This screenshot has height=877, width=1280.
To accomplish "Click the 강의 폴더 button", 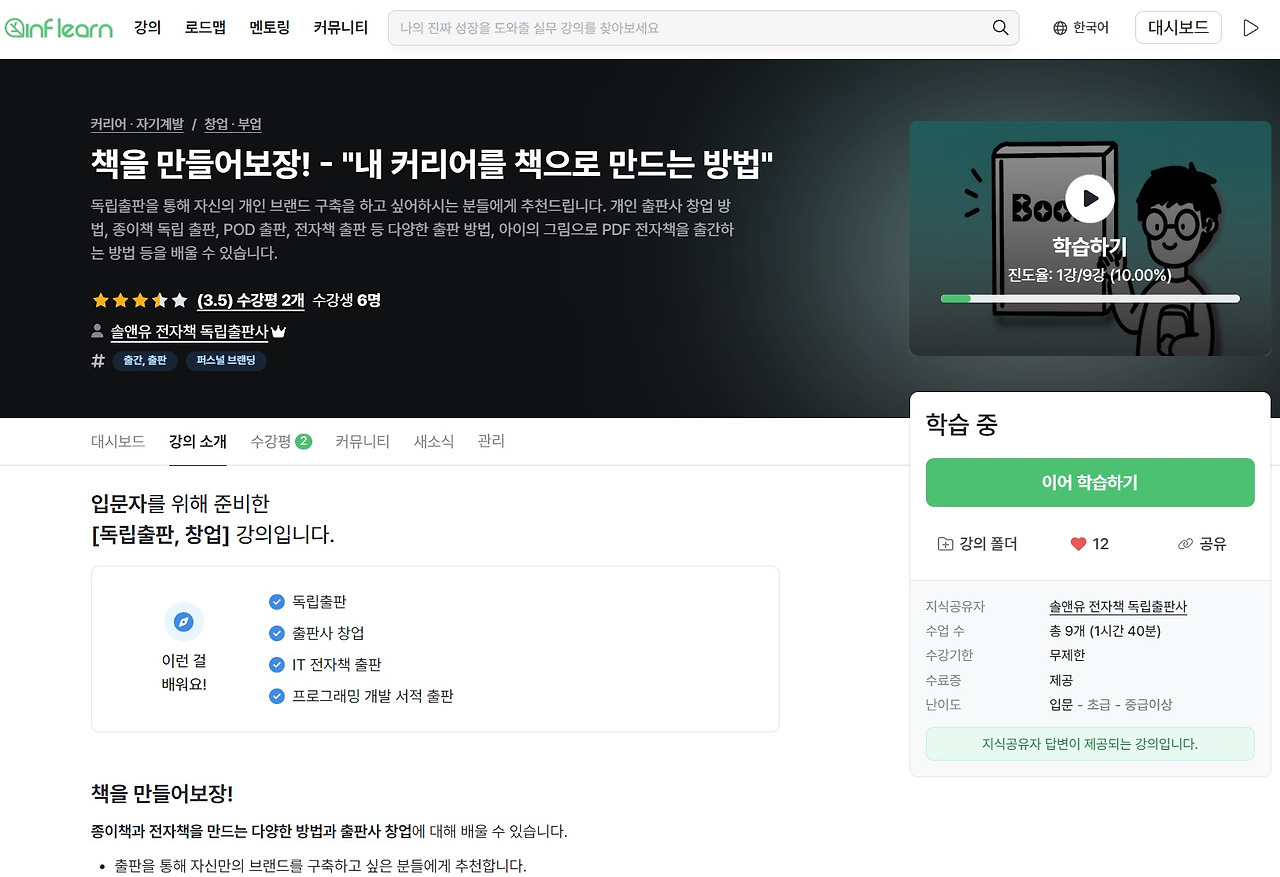I will (977, 544).
